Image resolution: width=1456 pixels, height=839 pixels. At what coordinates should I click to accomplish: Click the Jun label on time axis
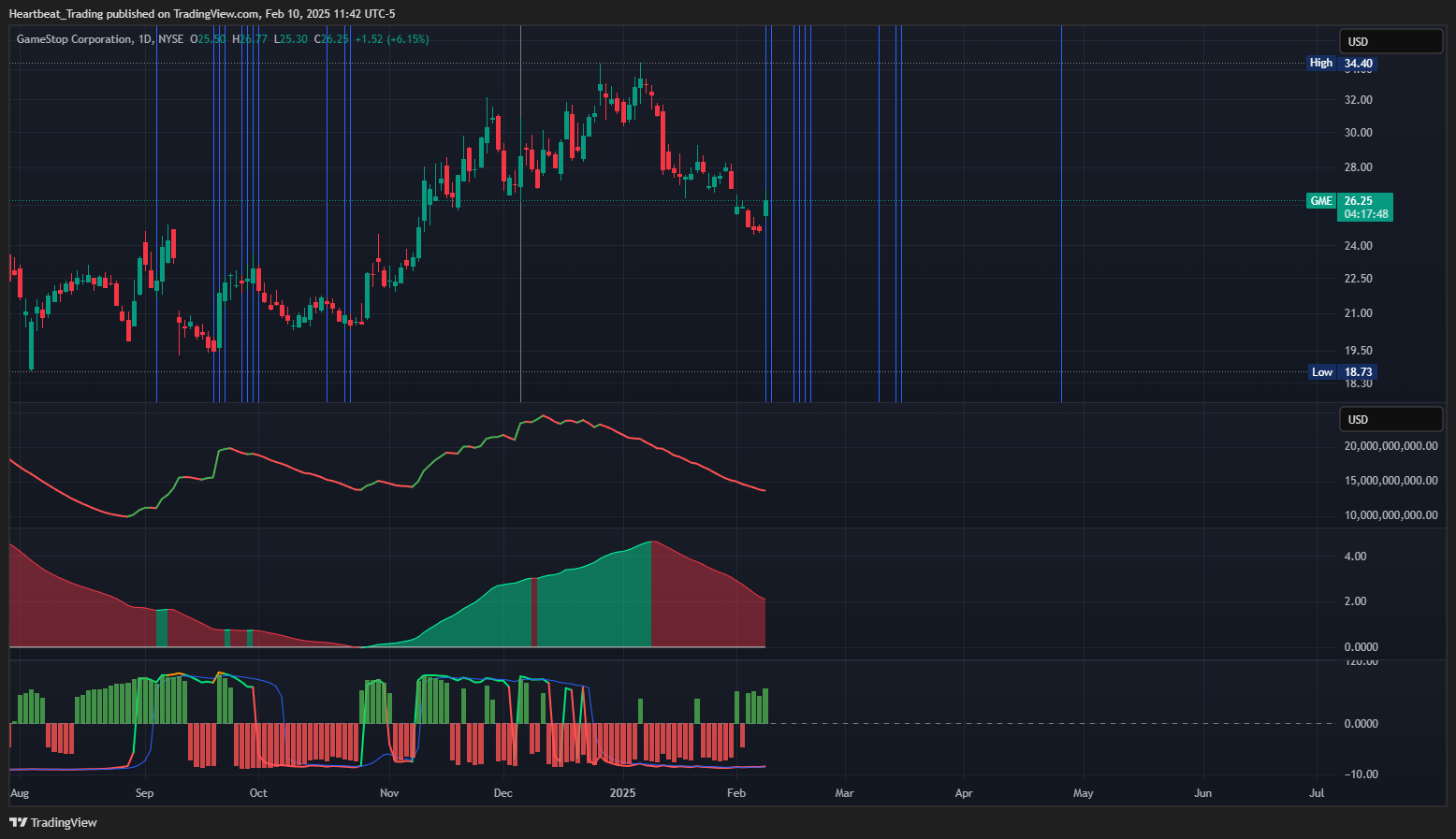click(1202, 793)
